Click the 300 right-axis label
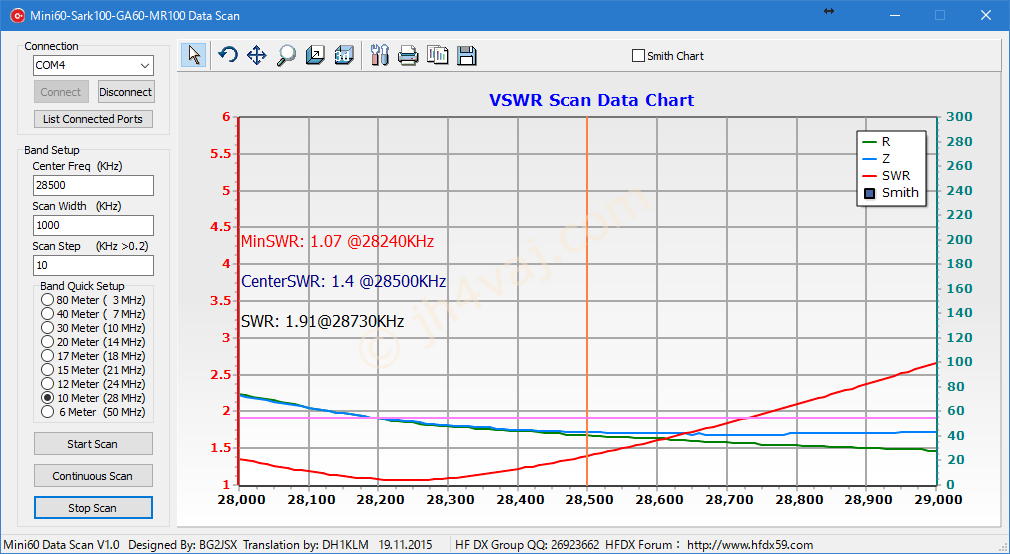 click(959, 117)
